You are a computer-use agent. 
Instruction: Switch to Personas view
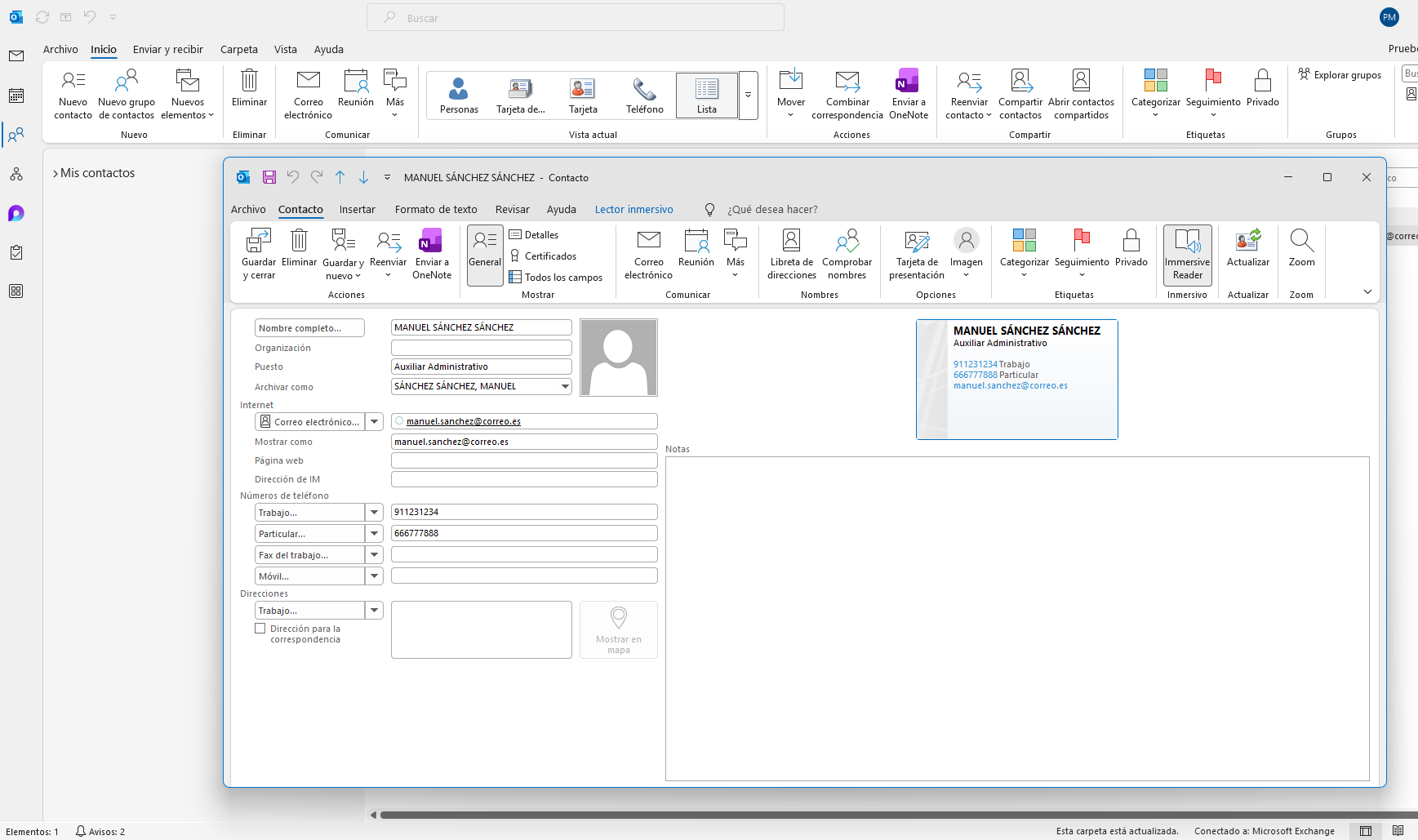[459, 95]
